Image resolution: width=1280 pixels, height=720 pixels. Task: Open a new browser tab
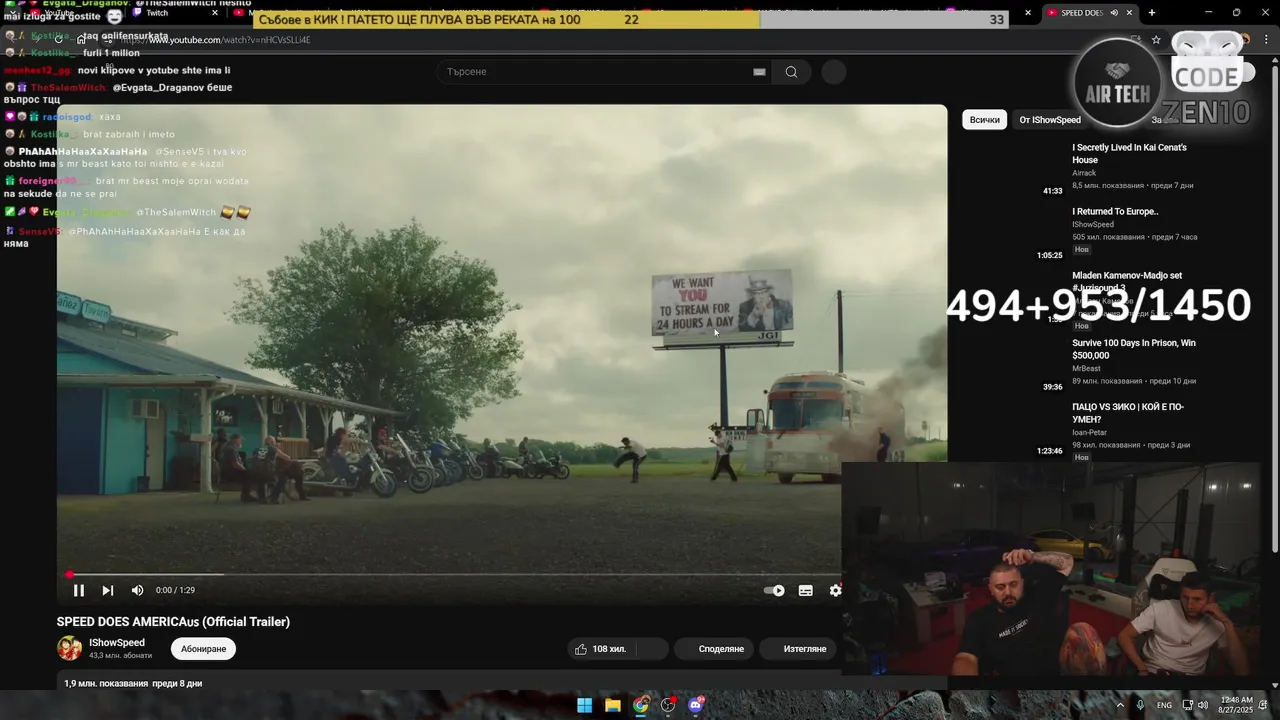click(1152, 13)
